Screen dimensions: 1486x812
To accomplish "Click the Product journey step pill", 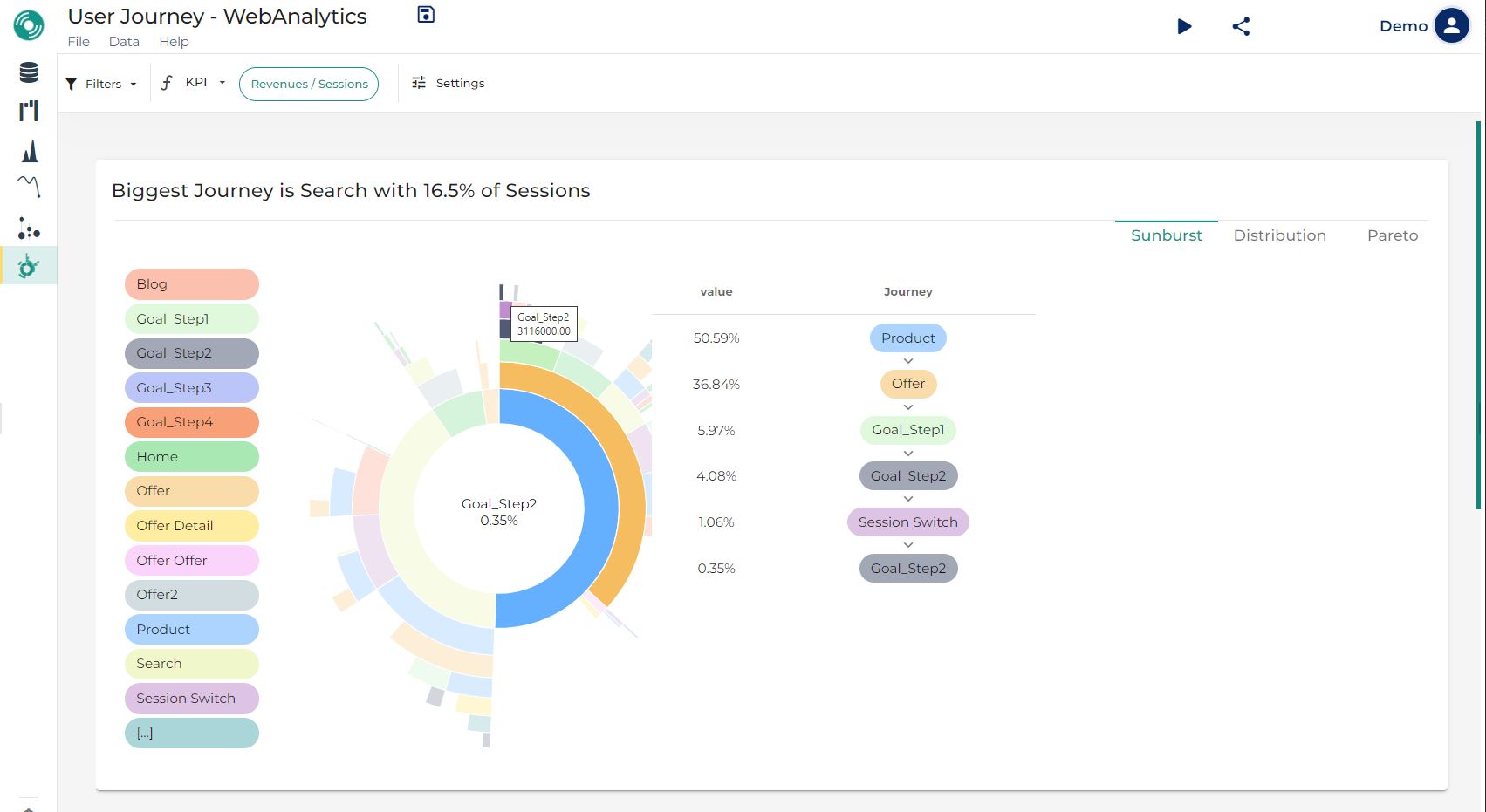I will click(907, 338).
